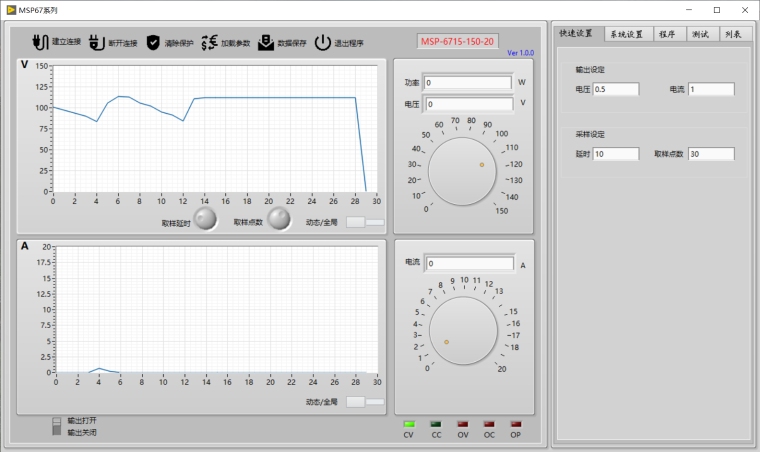Click the 数据保存 save data icon
This screenshot has width=760, height=452.
coord(266,43)
